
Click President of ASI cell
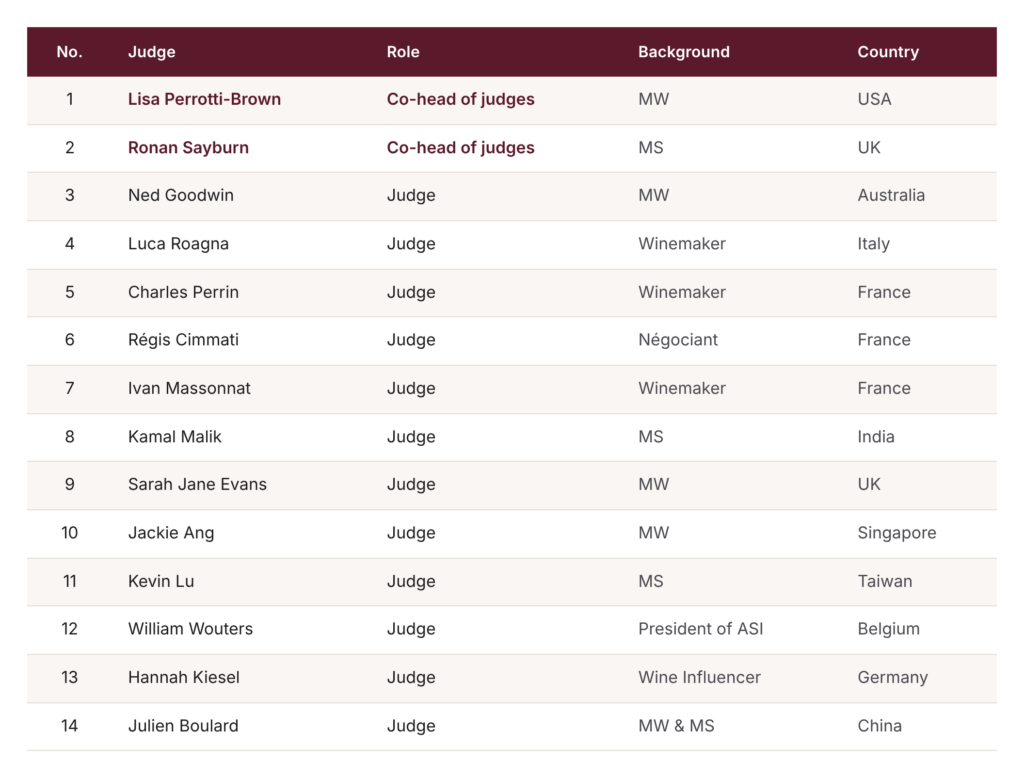coord(701,629)
